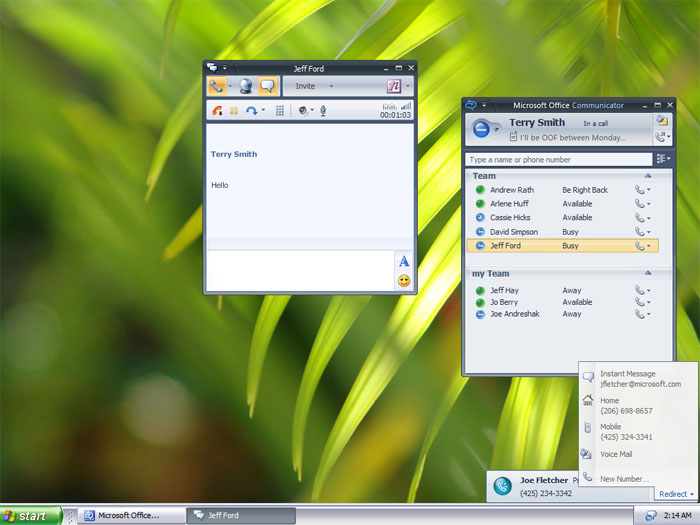Click the phone call icon in Jeff Ford window
The image size is (700, 525).
click(x=217, y=86)
